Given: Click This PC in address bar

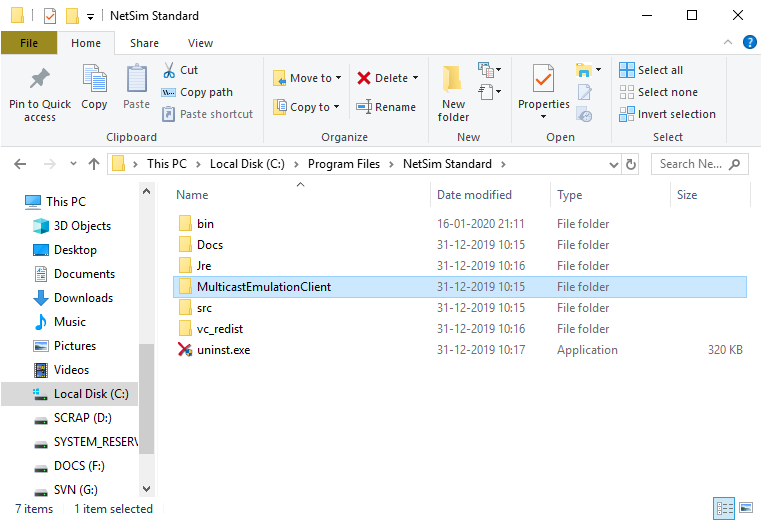Looking at the screenshot, I should point(167,164).
